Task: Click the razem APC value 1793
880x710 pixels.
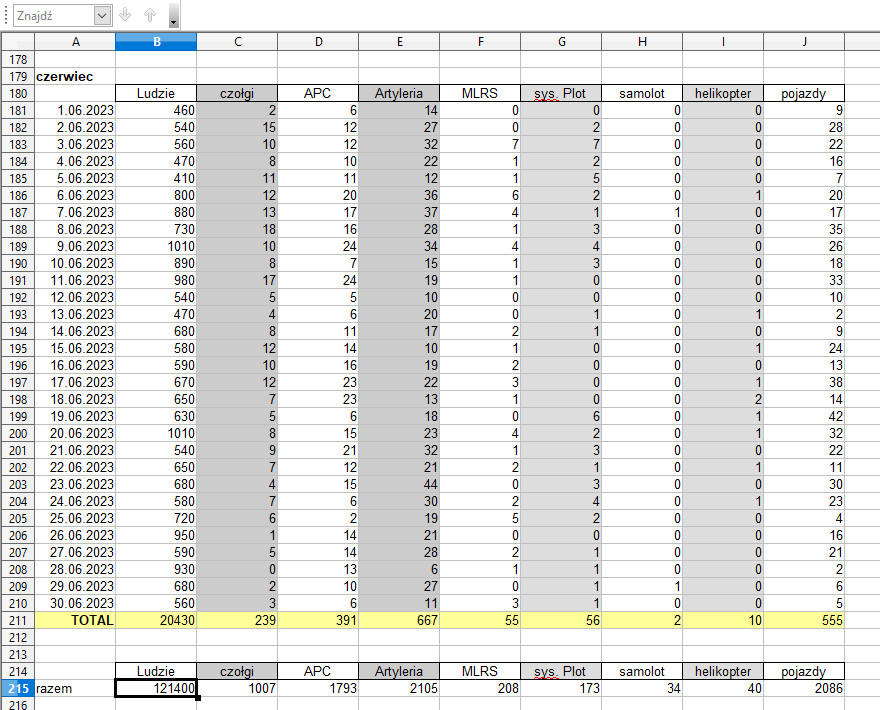Action: tap(318, 688)
